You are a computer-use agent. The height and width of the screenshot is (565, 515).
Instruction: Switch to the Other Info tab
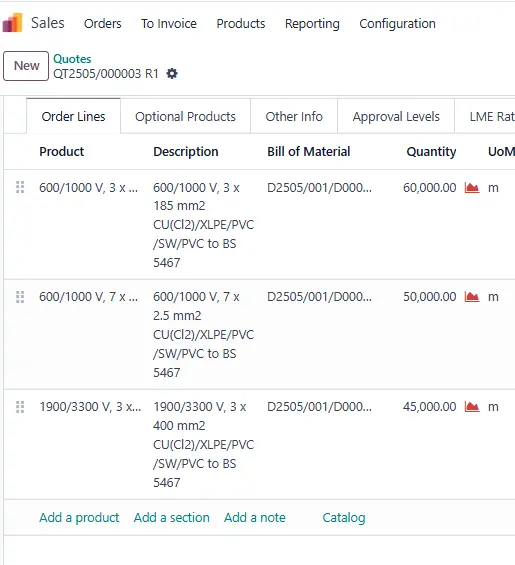[294, 116]
